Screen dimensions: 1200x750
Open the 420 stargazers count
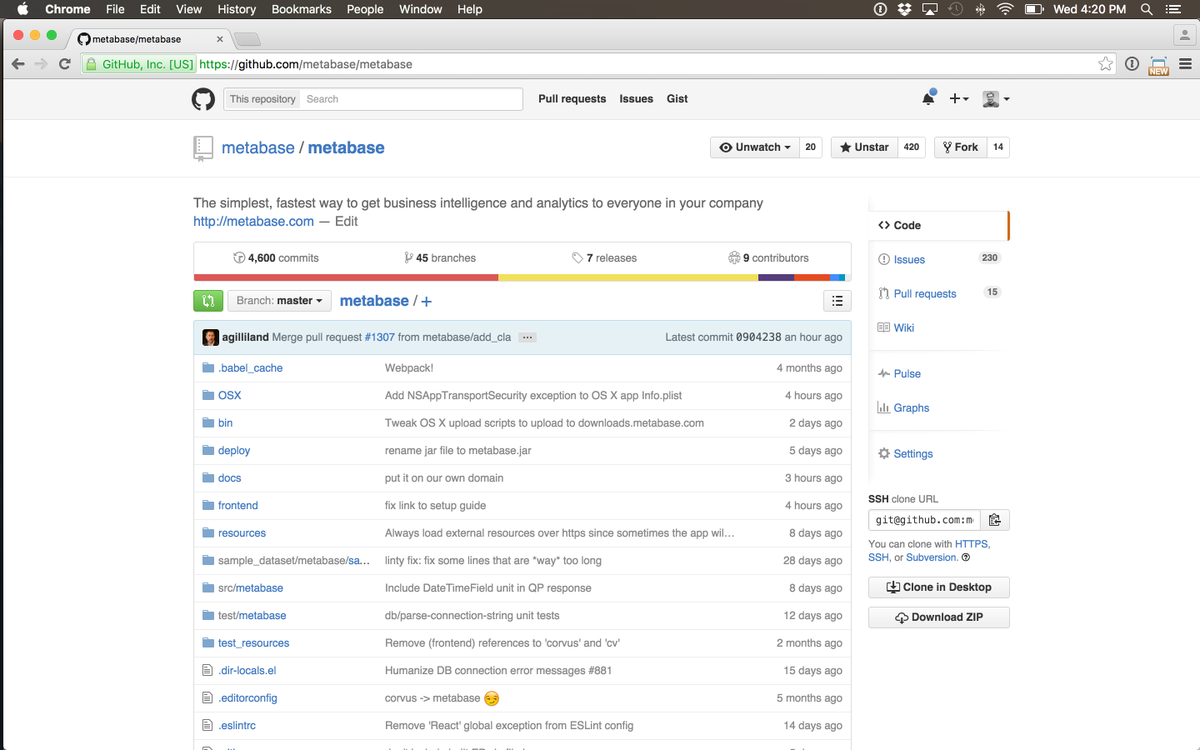pyautogui.click(x=912, y=147)
